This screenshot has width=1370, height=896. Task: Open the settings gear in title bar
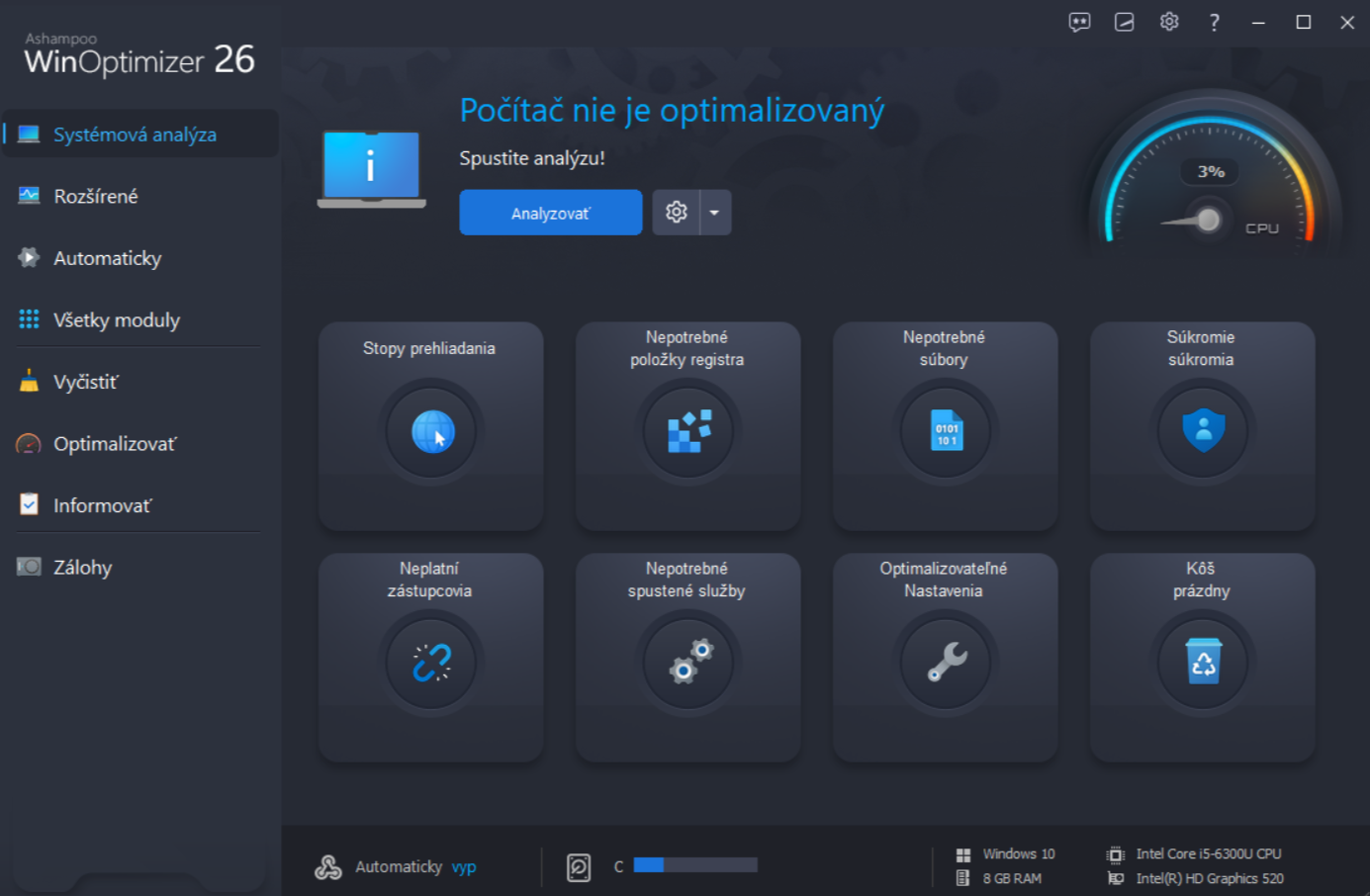1169,22
